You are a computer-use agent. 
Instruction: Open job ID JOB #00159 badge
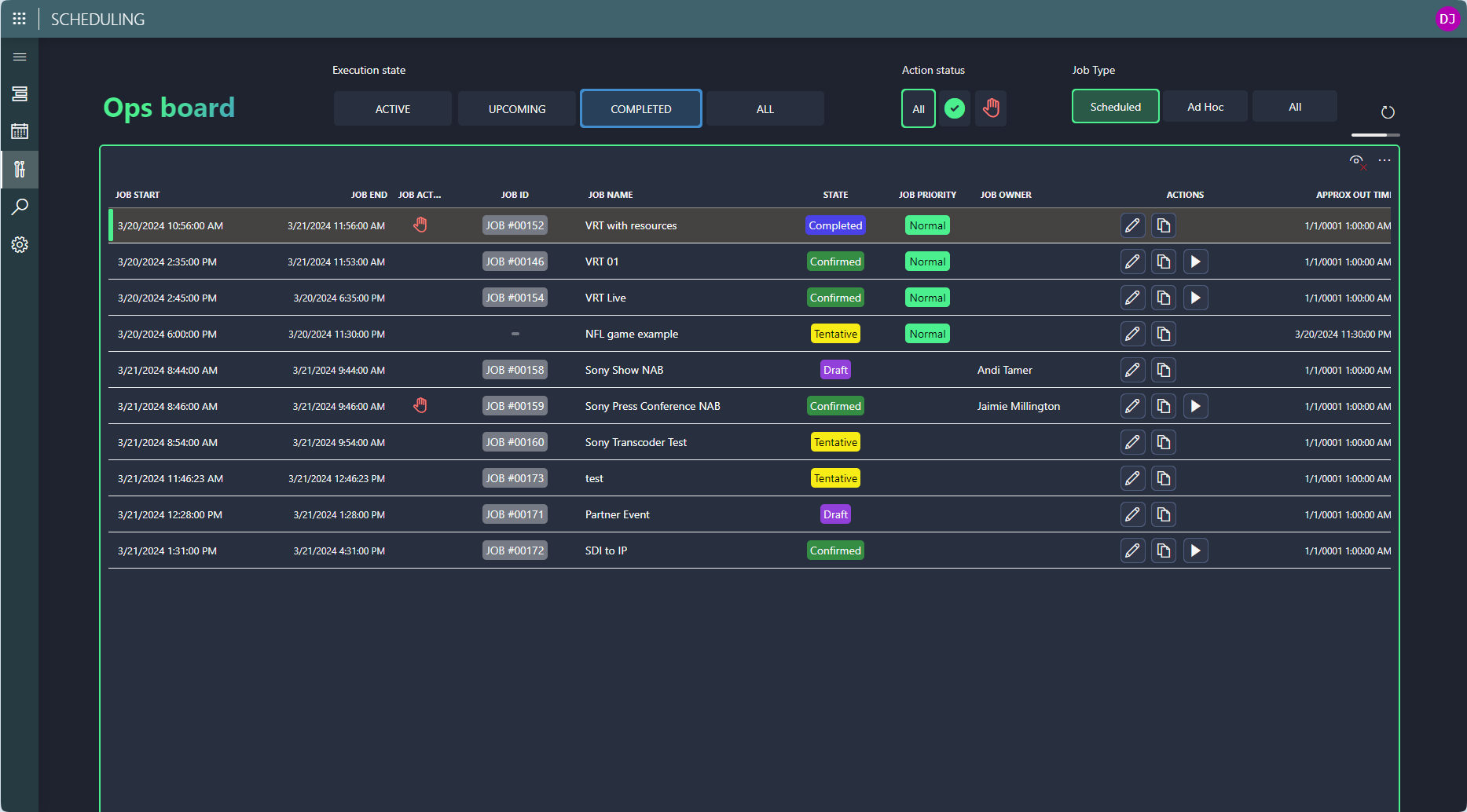coord(515,406)
